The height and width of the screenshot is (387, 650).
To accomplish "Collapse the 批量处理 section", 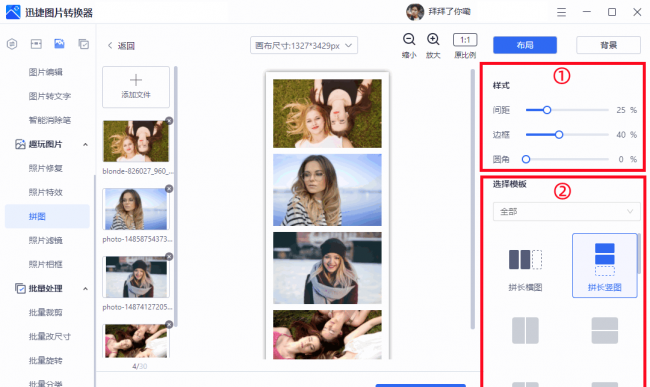I will click(x=85, y=289).
